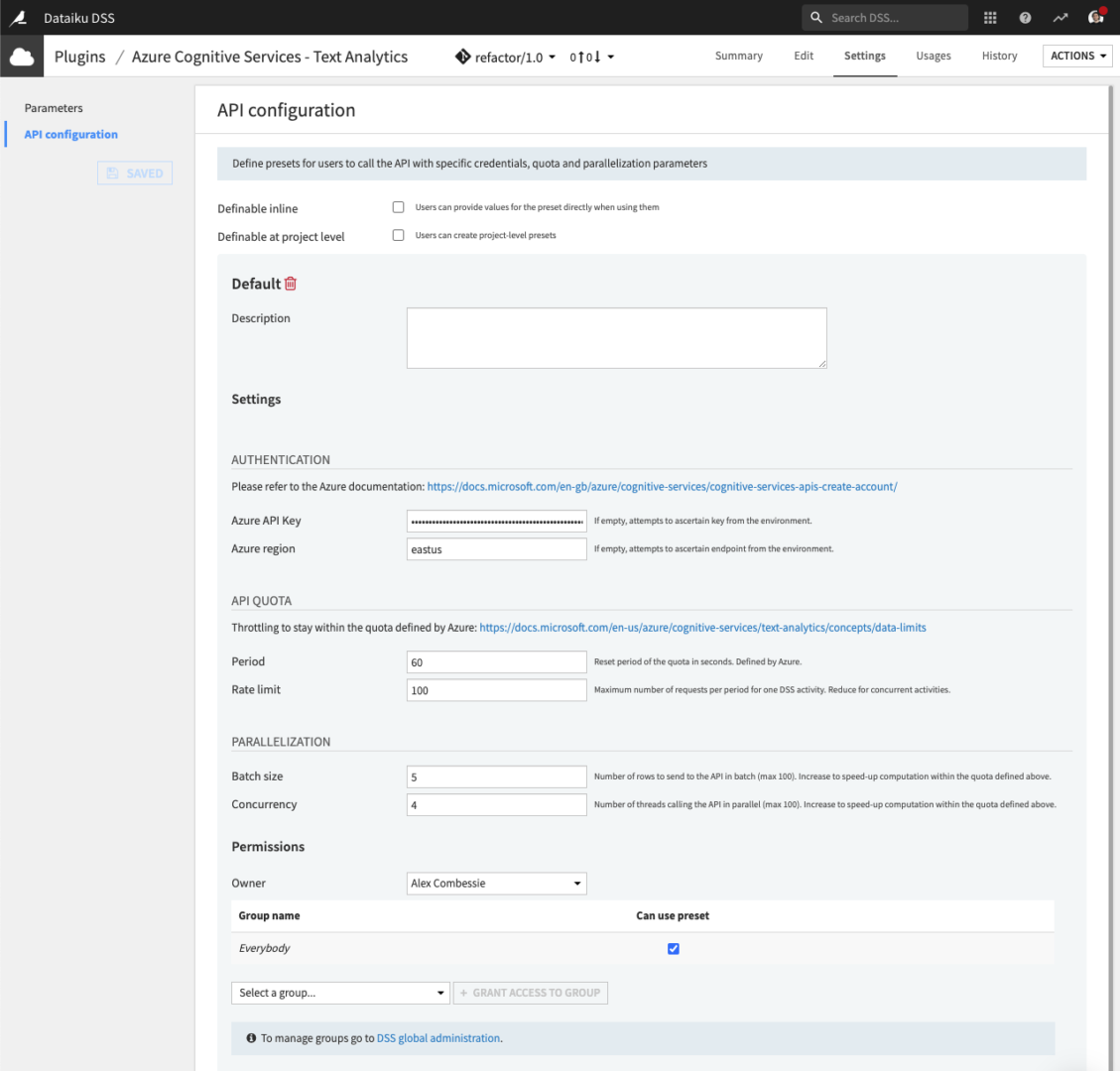Open the Select a group dropdown
Screen dimensions: 1120x1071
[x=340, y=992]
